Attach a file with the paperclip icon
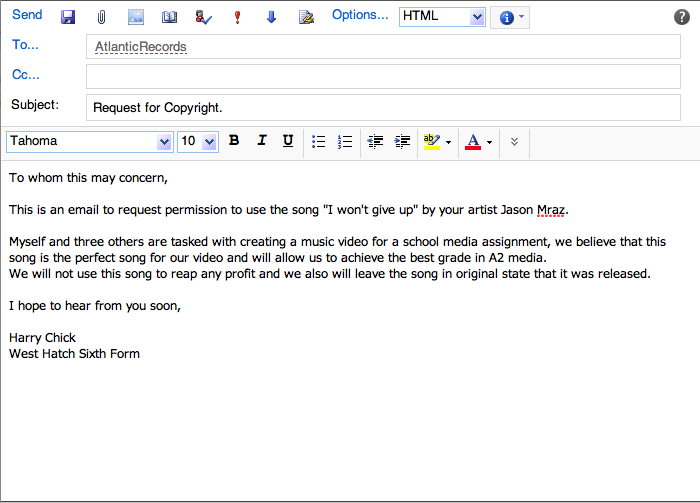This screenshot has width=700, height=503. pos(101,17)
